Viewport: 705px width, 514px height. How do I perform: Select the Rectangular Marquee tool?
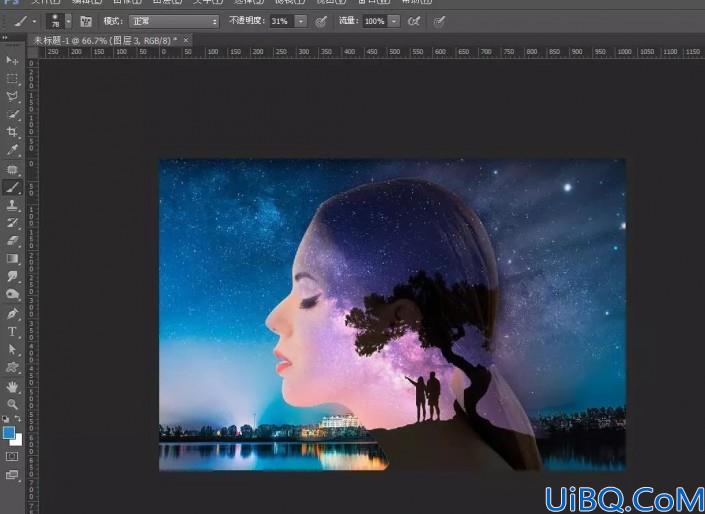coord(12,79)
